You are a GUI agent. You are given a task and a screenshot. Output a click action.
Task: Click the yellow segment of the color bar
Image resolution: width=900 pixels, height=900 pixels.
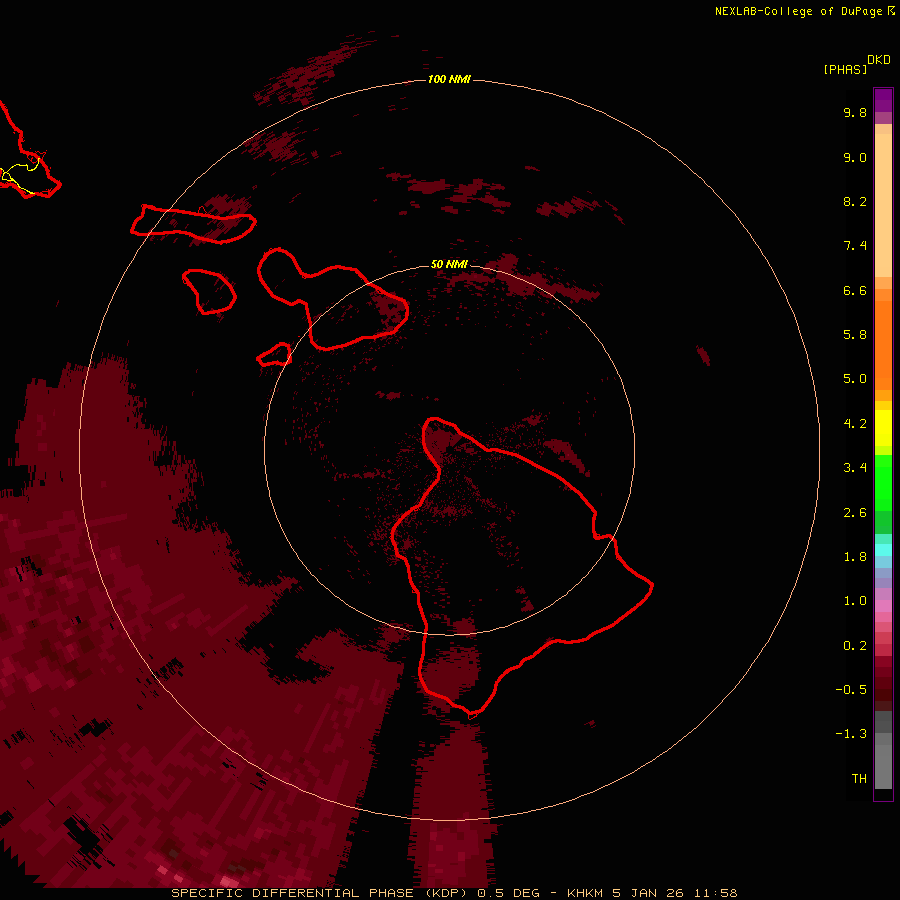(883, 428)
